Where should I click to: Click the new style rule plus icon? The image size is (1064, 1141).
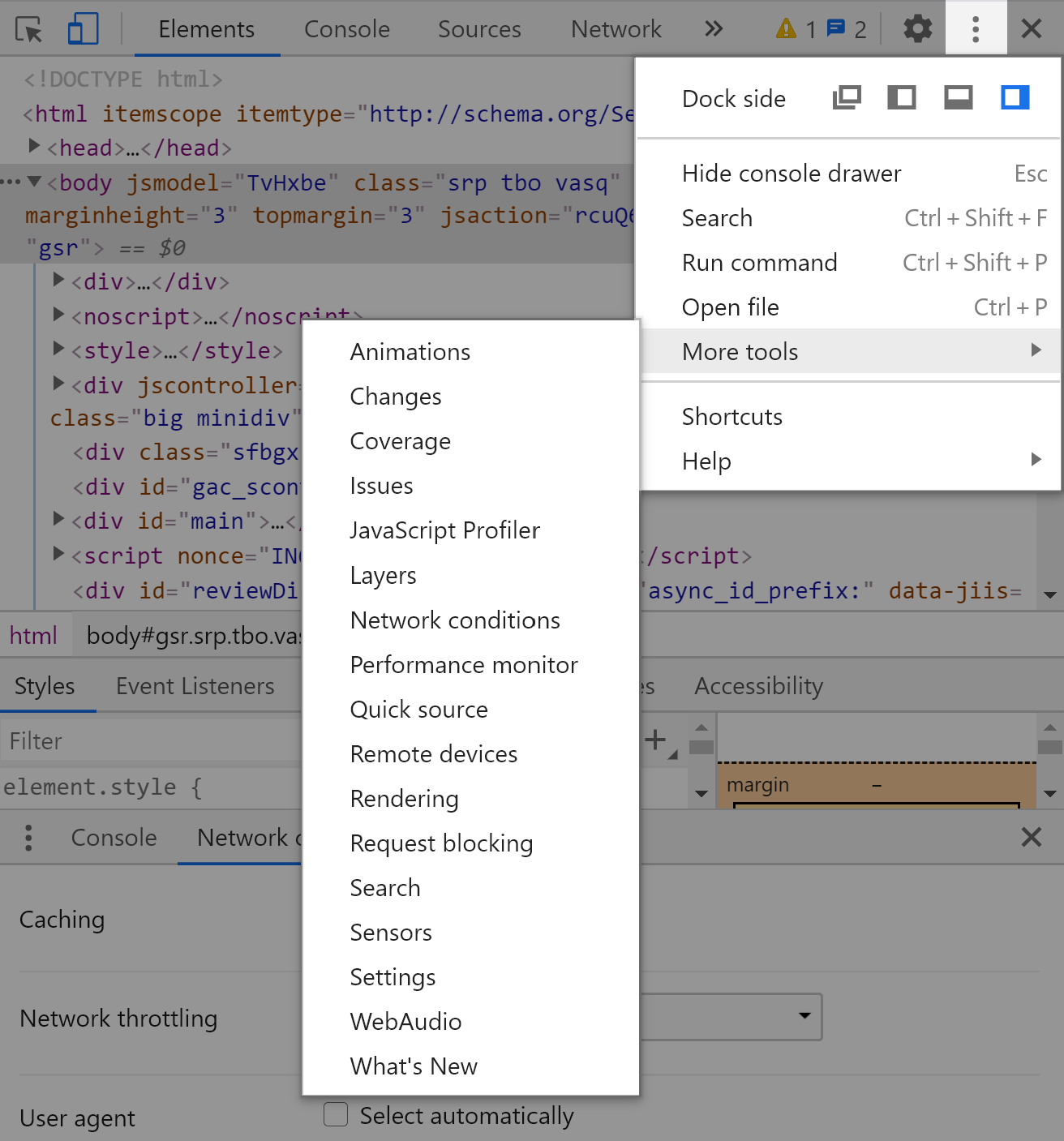click(655, 740)
